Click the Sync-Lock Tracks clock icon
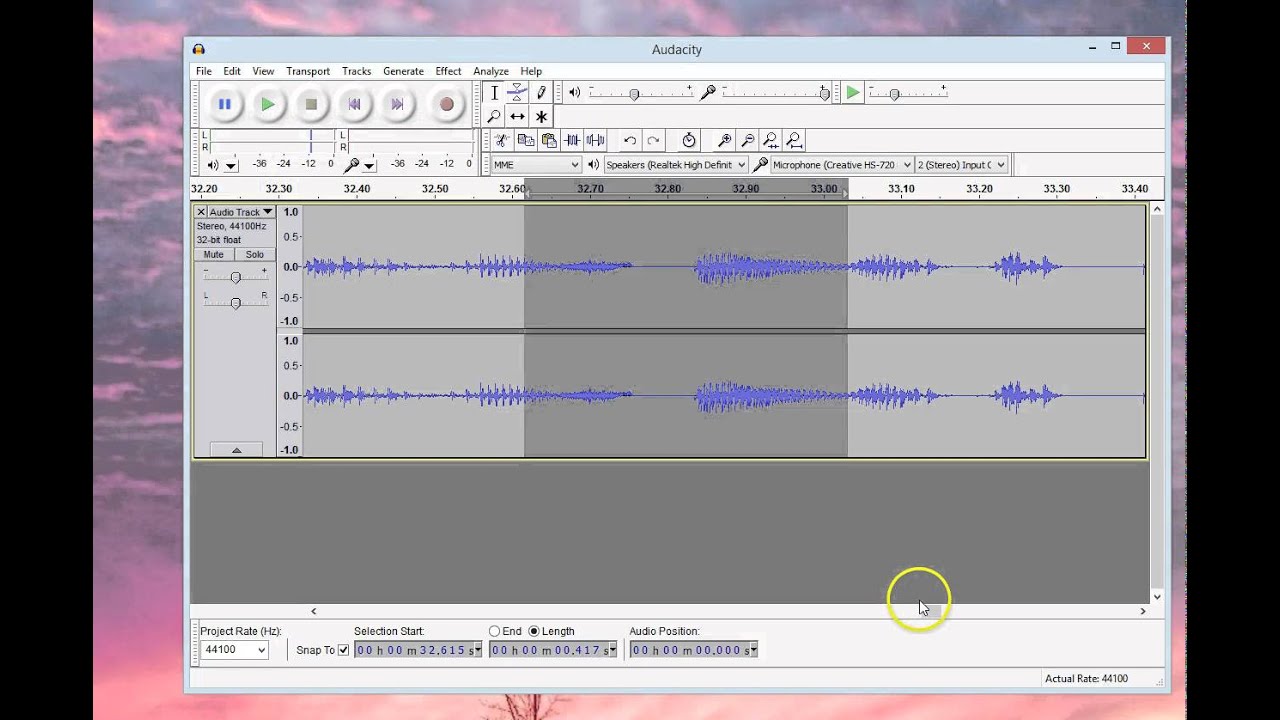Image resolution: width=1280 pixels, height=720 pixels. 688,140
